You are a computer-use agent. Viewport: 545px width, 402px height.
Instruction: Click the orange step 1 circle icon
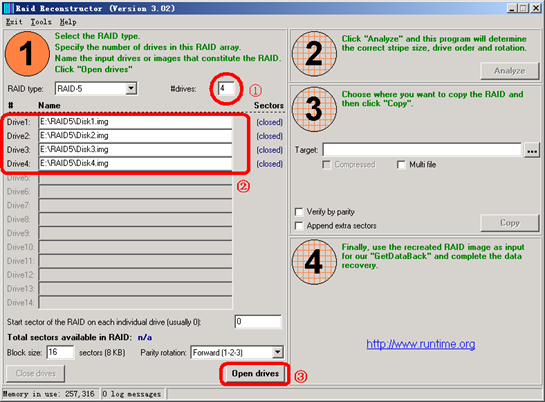coord(27,54)
